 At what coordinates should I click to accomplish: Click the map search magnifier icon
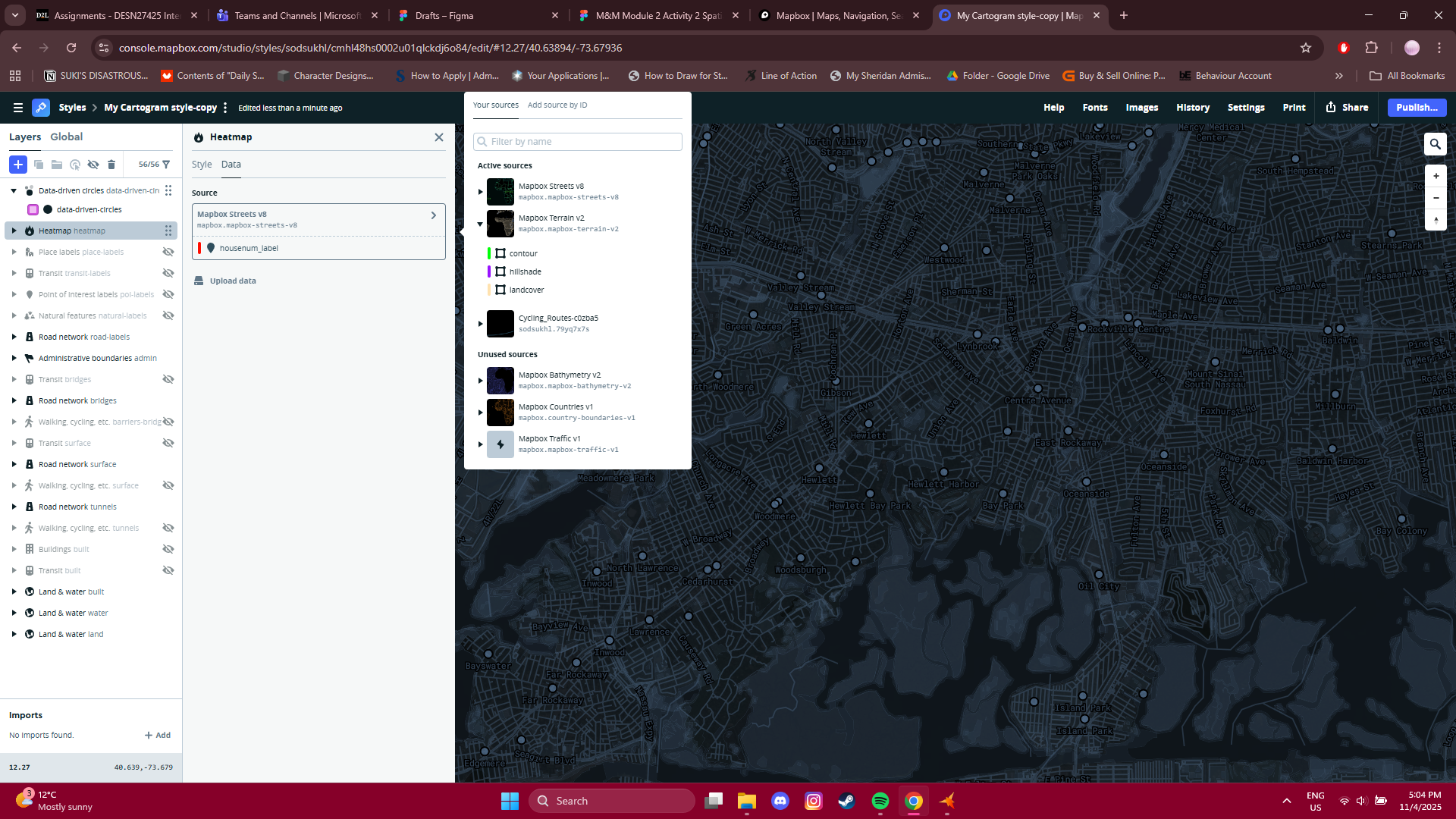click(1435, 143)
